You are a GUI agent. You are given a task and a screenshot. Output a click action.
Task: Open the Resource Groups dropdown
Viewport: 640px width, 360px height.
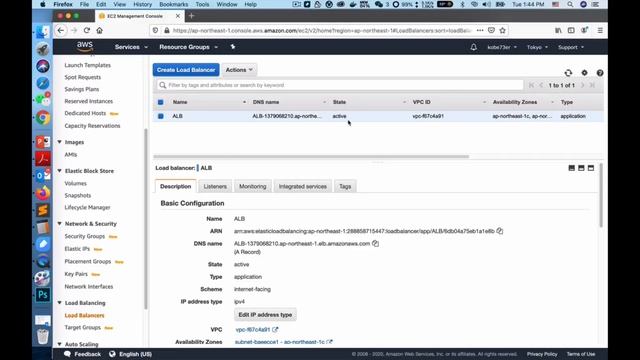click(x=189, y=47)
